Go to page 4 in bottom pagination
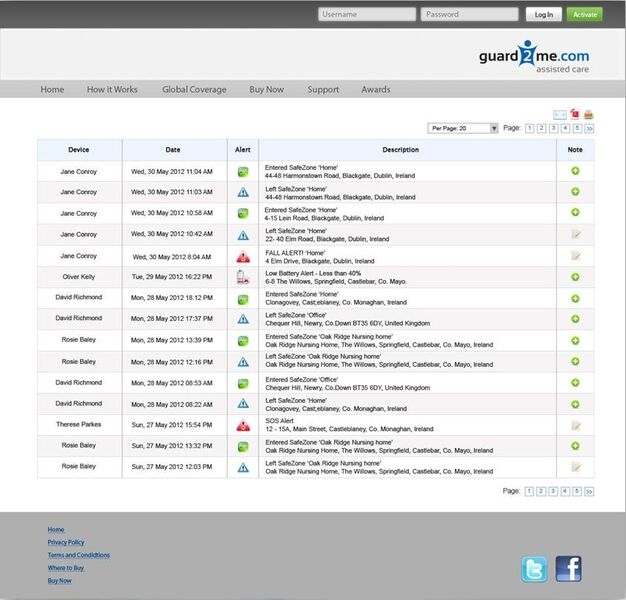The image size is (626, 600). coord(565,491)
